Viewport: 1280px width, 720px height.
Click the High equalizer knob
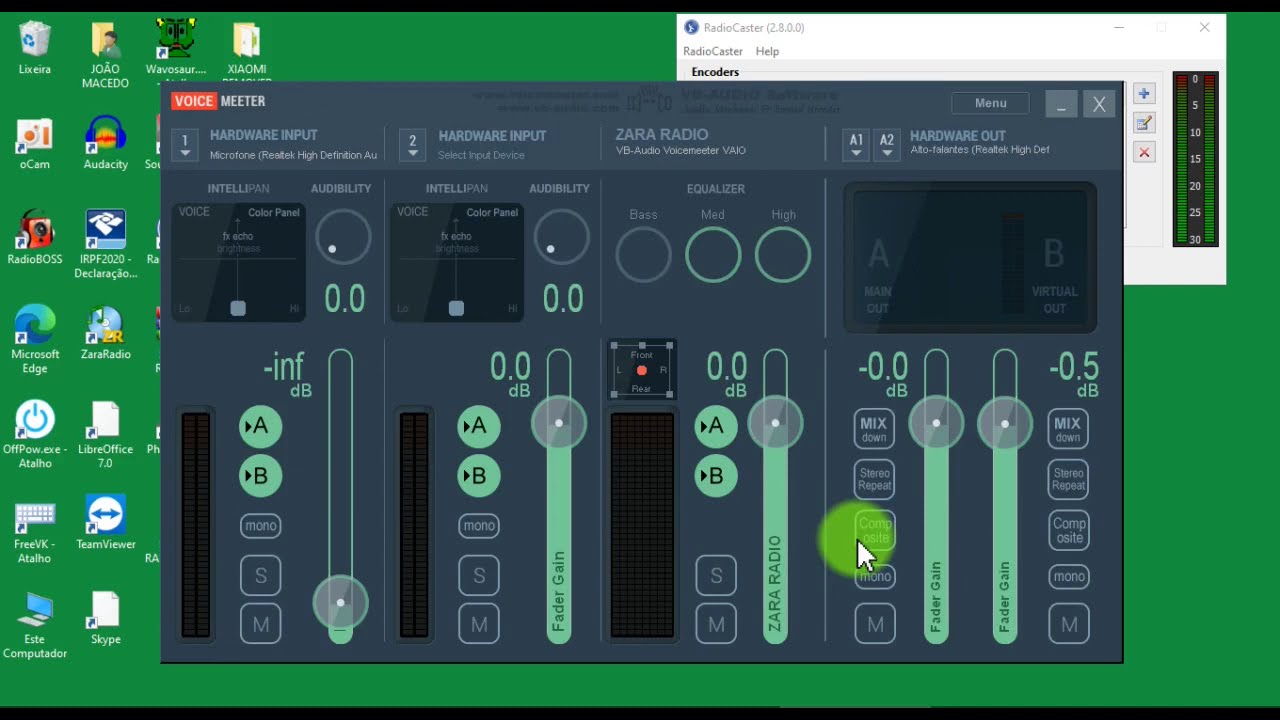tap(783, 255)
